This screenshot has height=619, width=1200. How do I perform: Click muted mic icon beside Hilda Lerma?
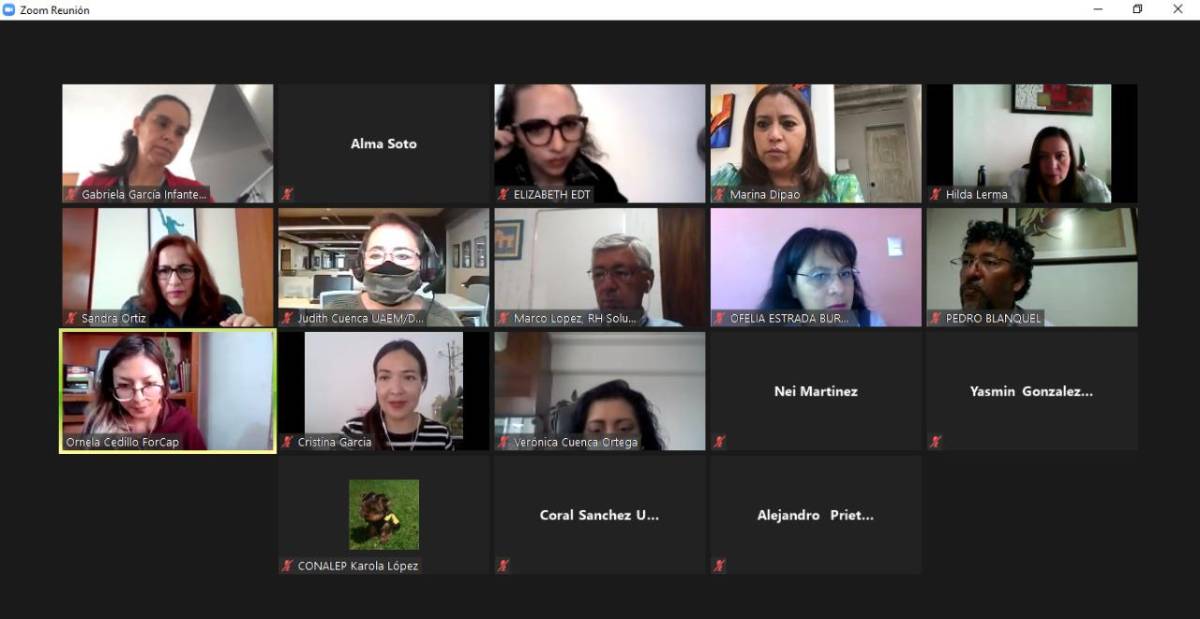click(x=935, y=194)
